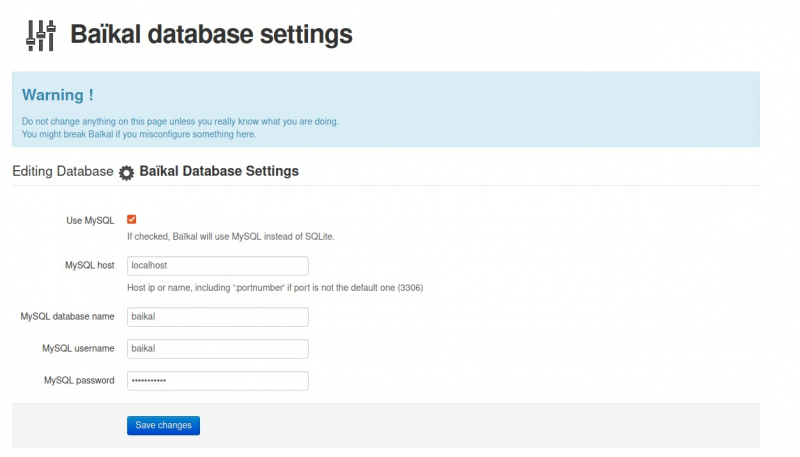The width and height of the screenshot is (800, 457).
Task: Click the 'Editing Database' section text
Action: (63, 171)
